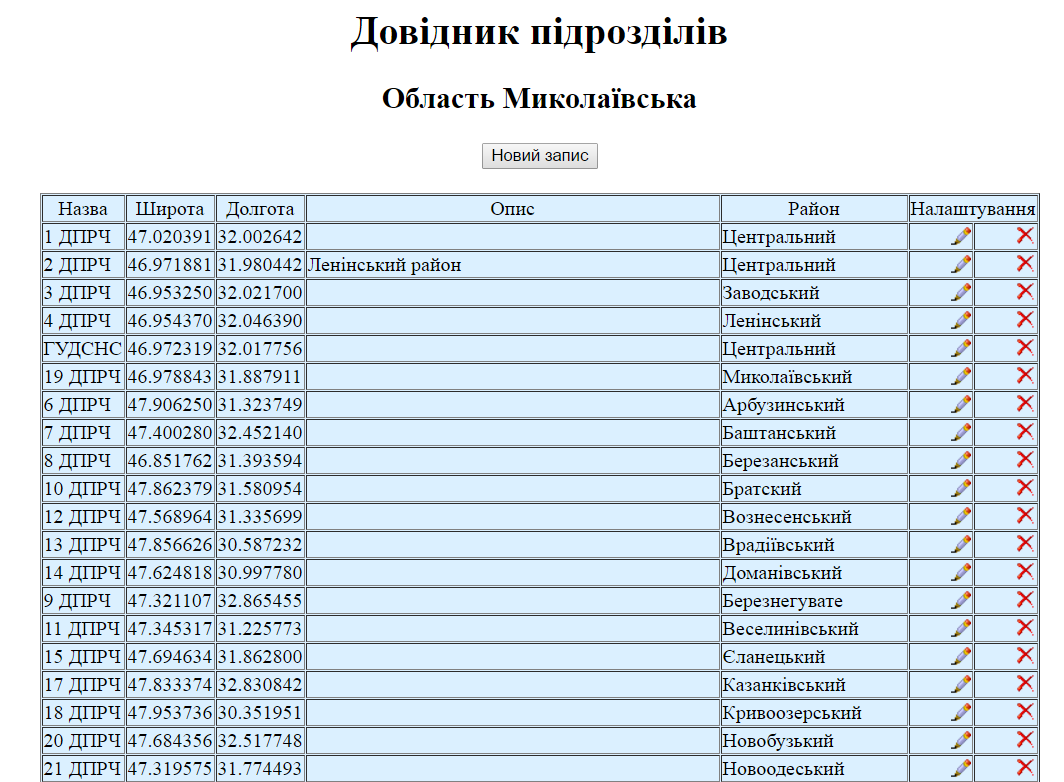Select the latitude cell 47.906250
Screen dimensions: 1064x782
170,405
